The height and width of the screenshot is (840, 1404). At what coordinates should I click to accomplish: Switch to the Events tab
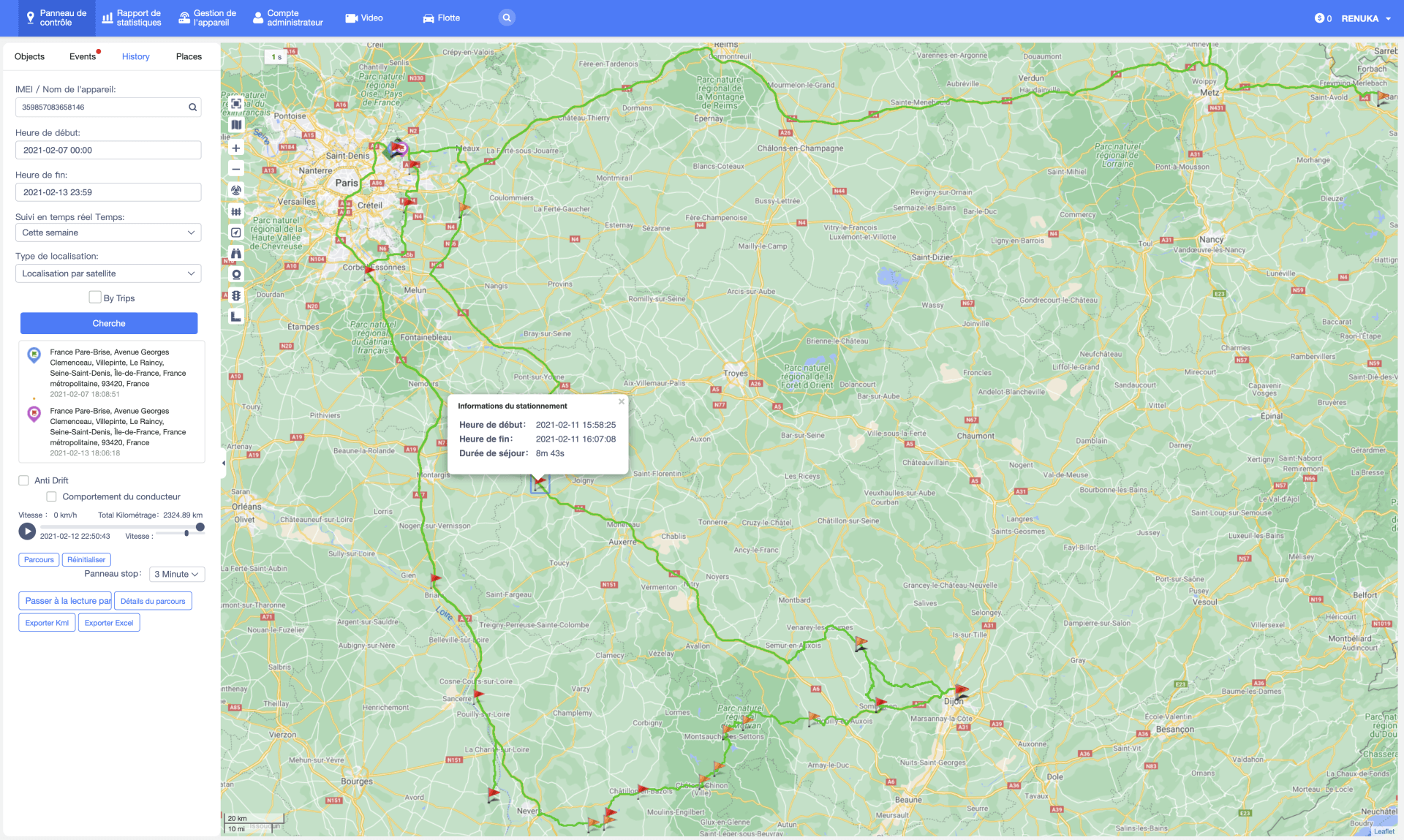pos(82,56)
